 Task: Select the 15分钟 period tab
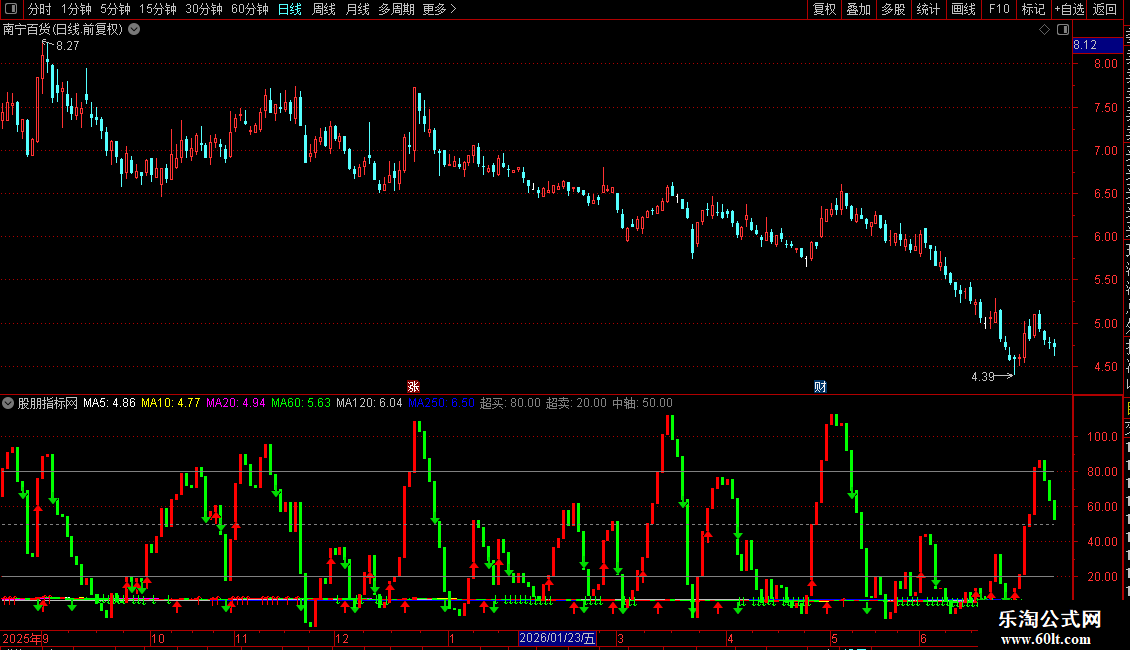158,9
